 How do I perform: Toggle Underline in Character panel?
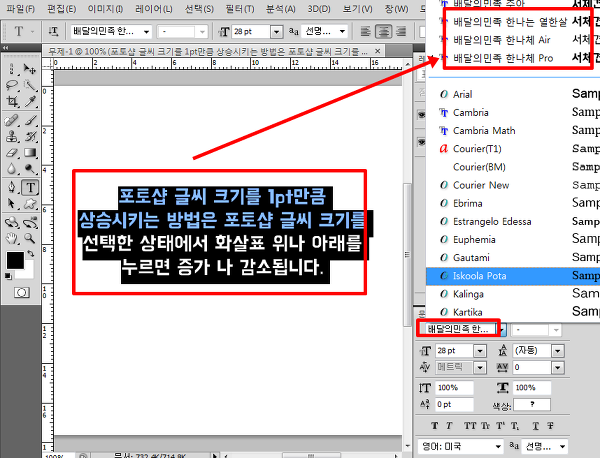536,426
